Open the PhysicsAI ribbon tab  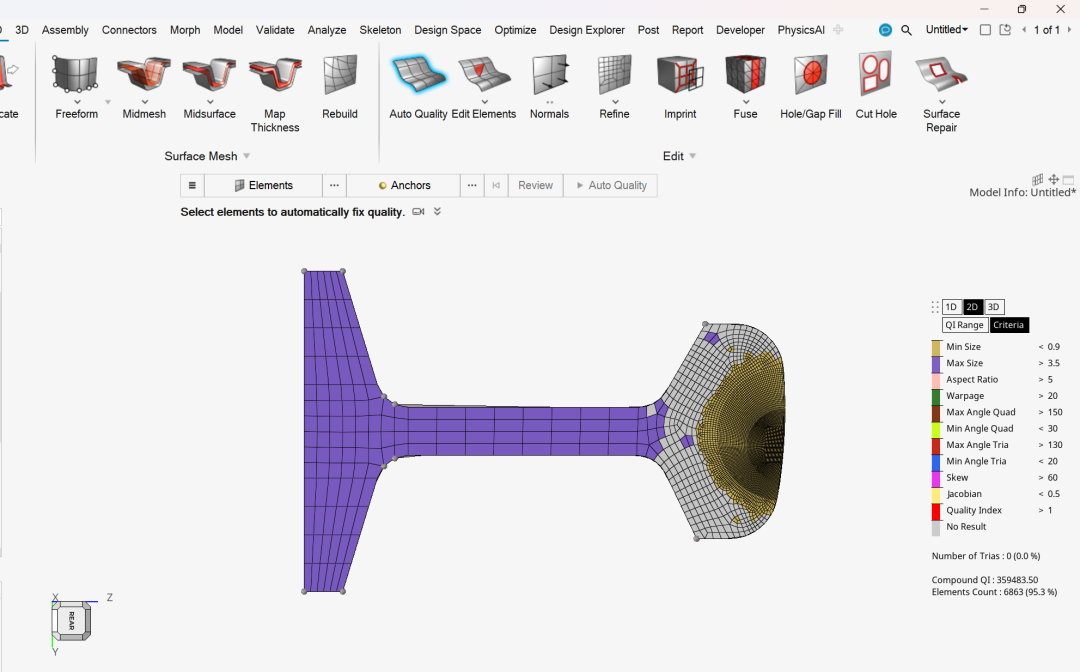(801, 30)
